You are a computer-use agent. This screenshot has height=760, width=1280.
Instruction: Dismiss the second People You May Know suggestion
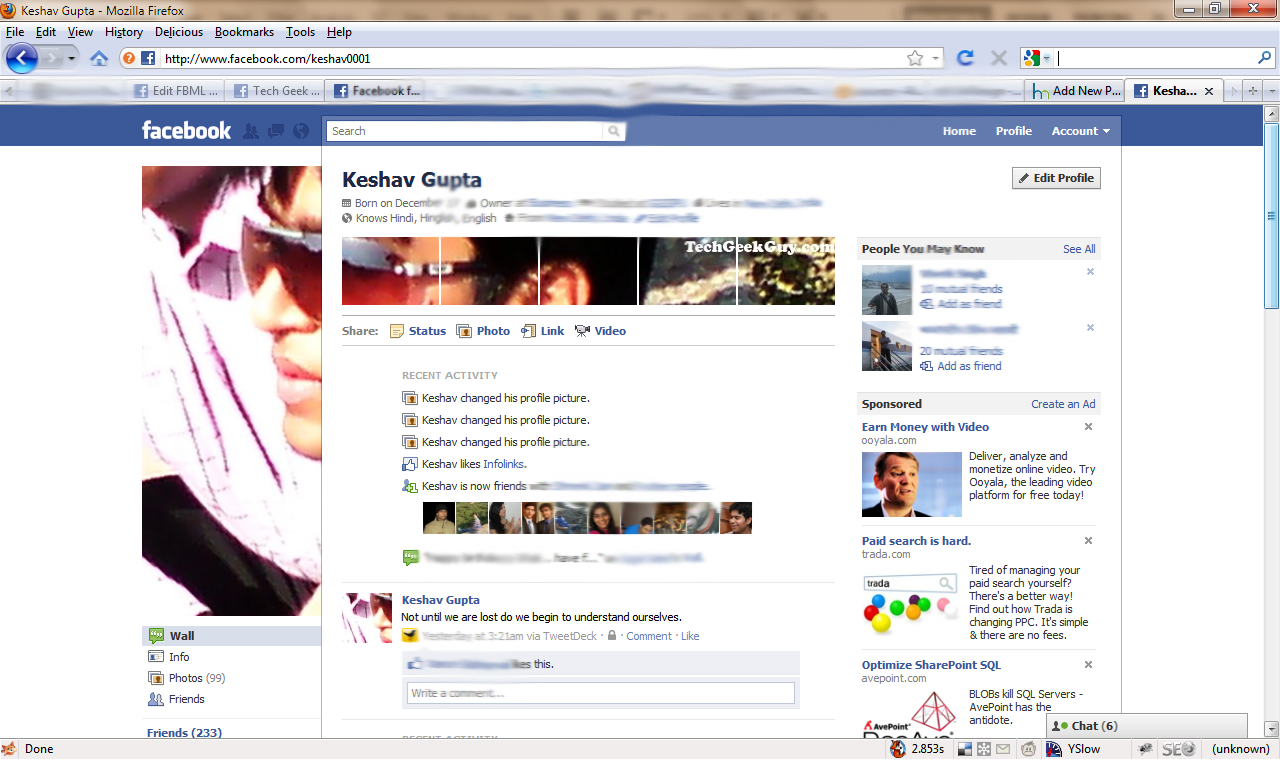point(1090,328)
